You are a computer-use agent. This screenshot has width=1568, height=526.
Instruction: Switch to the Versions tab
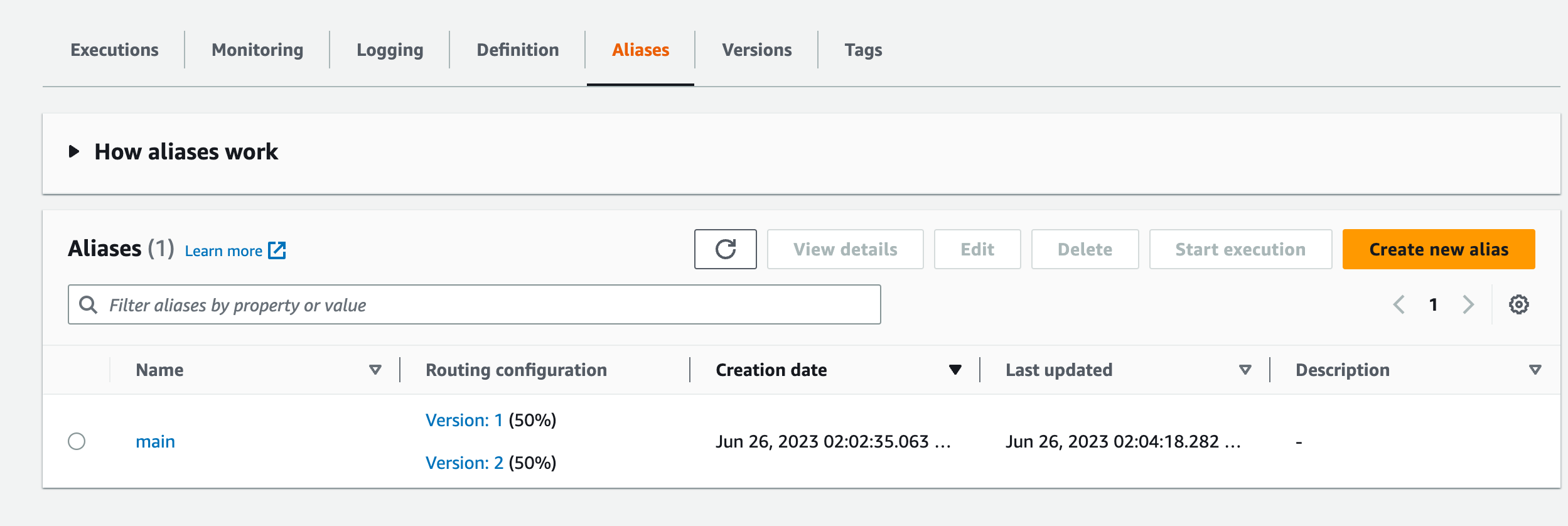click(756, 50)
